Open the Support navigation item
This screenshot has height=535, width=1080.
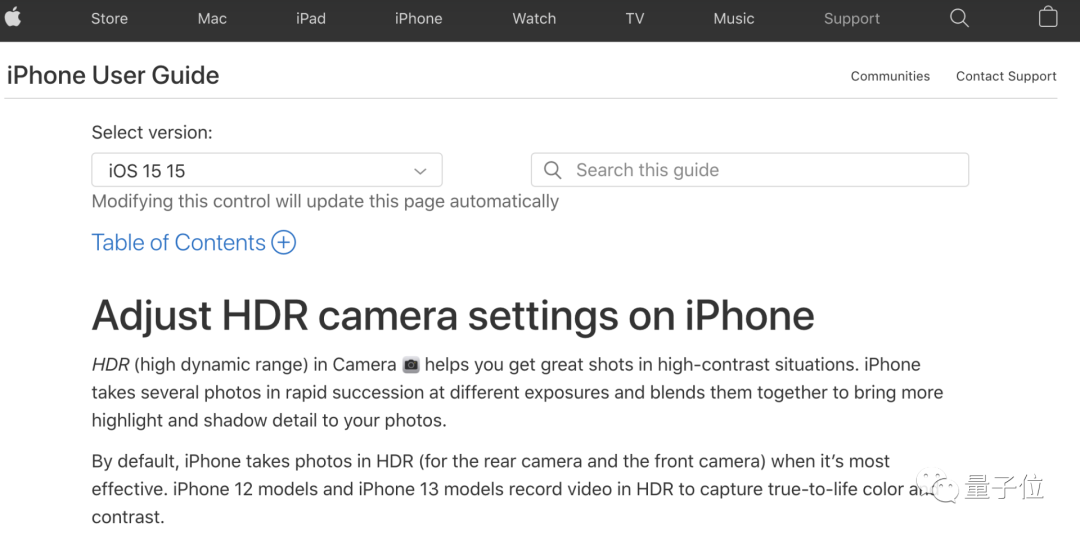point(851,19)
